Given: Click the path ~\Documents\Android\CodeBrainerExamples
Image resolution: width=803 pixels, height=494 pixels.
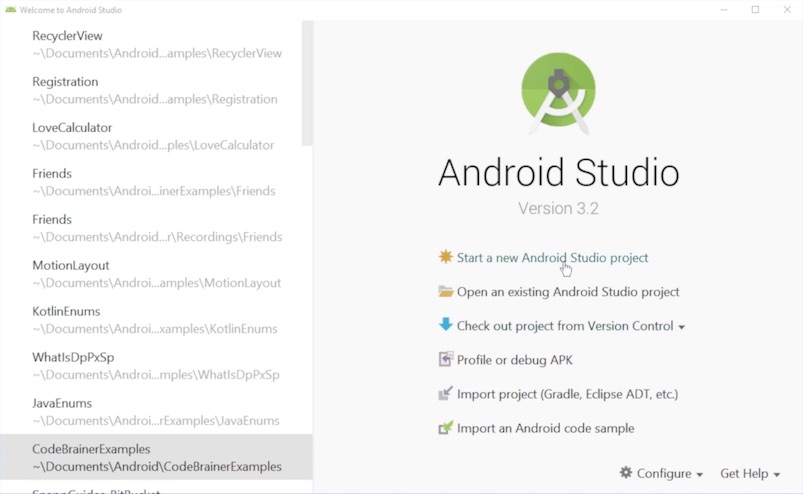Looking at the screenshot, I should tap(157, 466).
